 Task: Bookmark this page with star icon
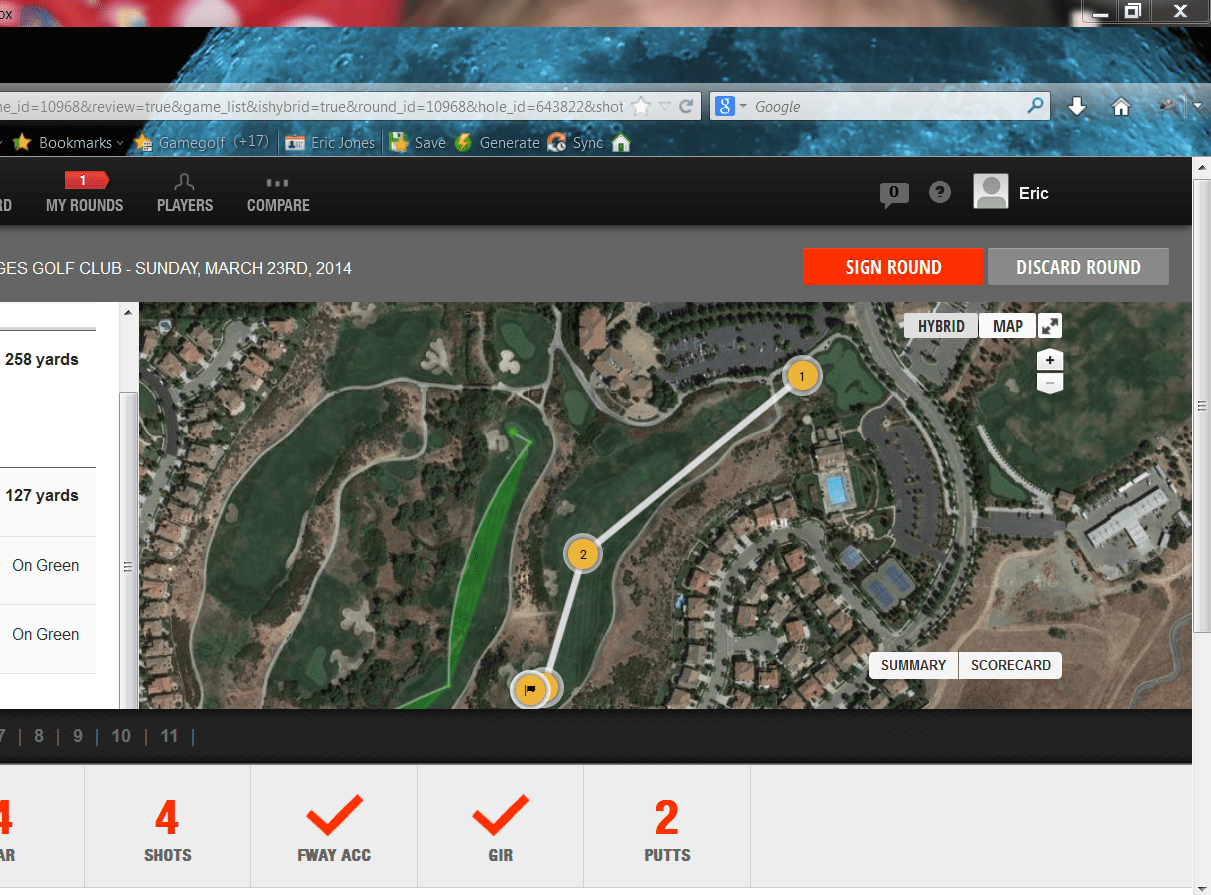click(641, 107)
